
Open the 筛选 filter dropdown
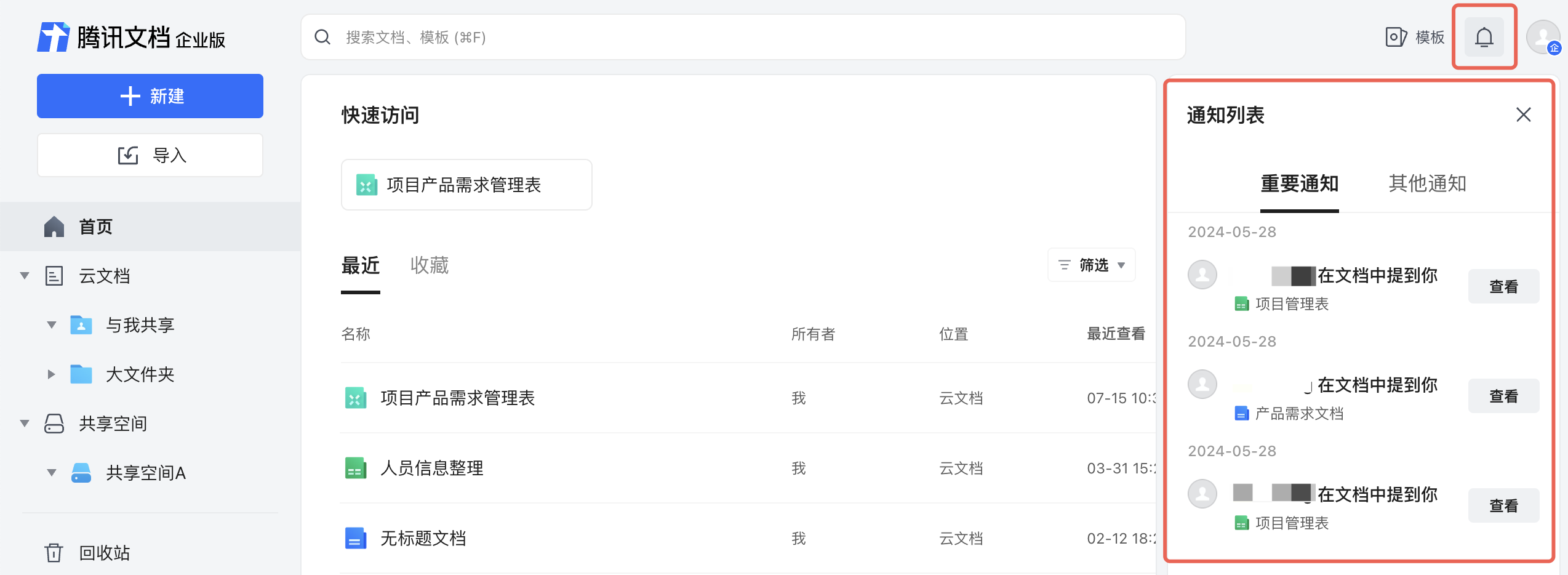point(1092,265)
